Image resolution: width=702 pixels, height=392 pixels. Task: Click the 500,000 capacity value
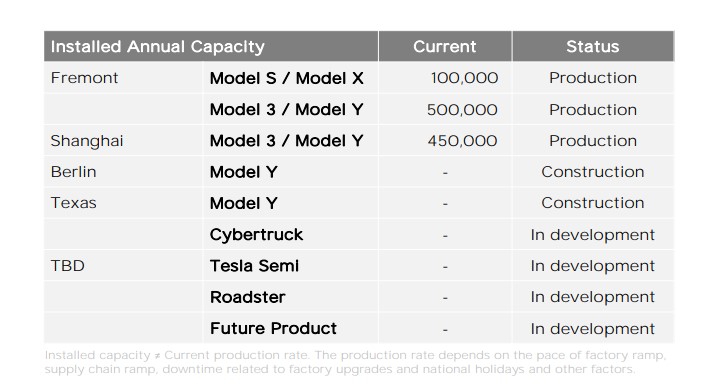462,110
